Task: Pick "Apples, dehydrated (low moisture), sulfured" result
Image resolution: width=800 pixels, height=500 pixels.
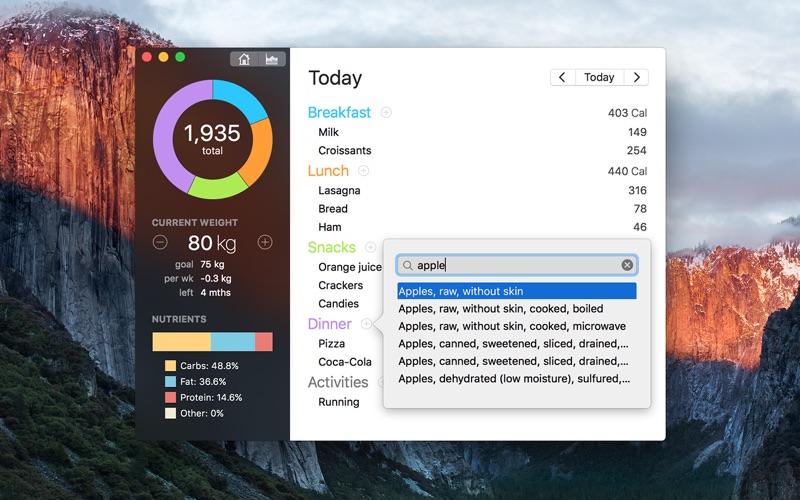Action: click(x=517, y=379)
